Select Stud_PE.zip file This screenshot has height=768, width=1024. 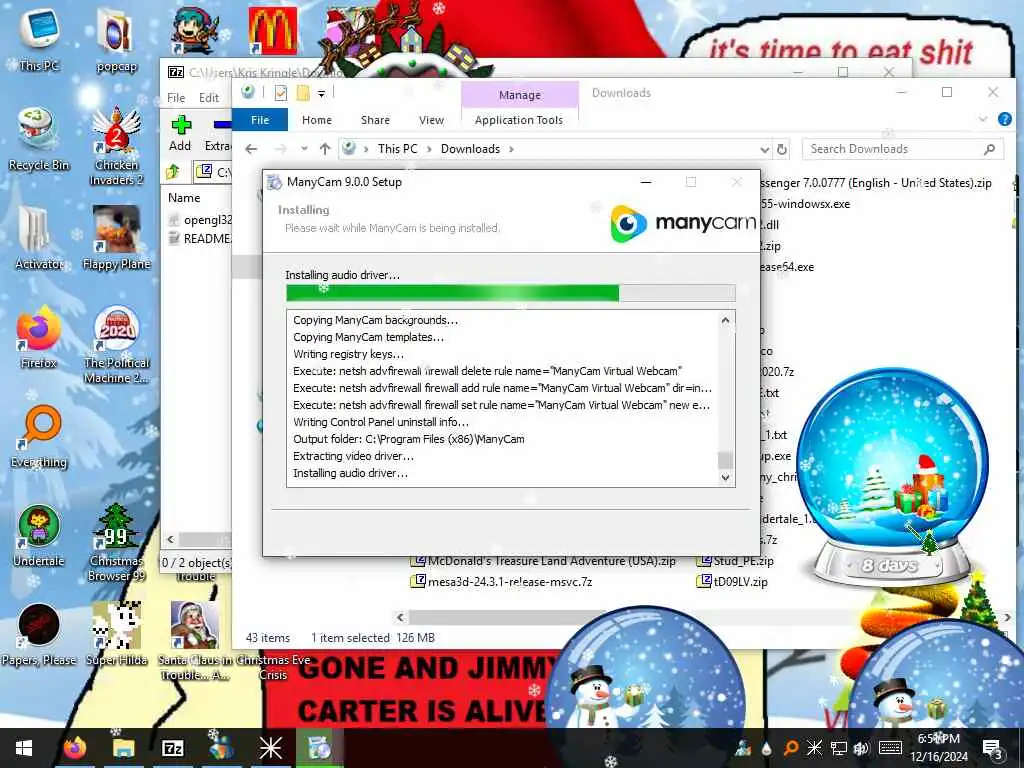coord(735,561)
